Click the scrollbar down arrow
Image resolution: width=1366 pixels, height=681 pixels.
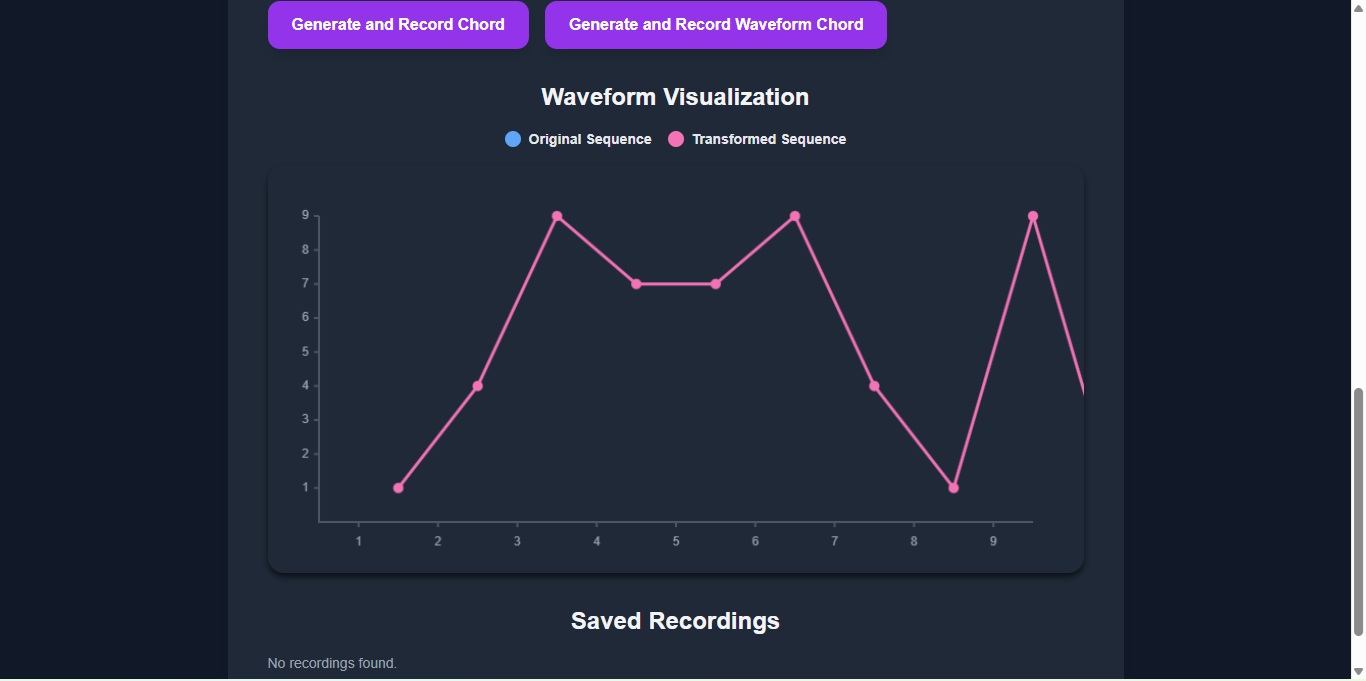click(1358, 672)
